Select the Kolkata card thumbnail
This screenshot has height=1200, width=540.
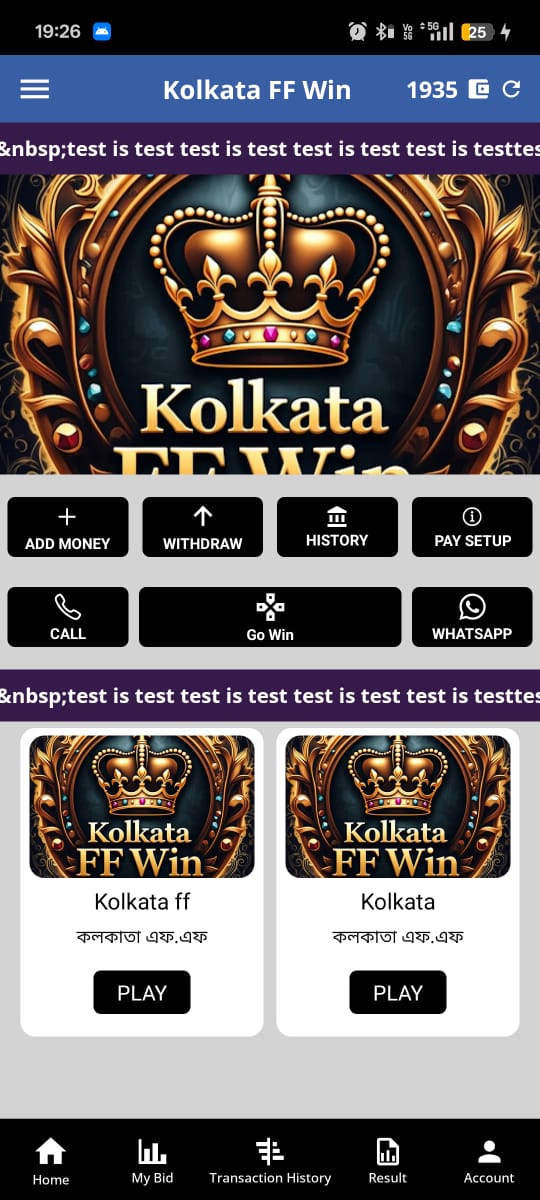click(x=398, y=807)
